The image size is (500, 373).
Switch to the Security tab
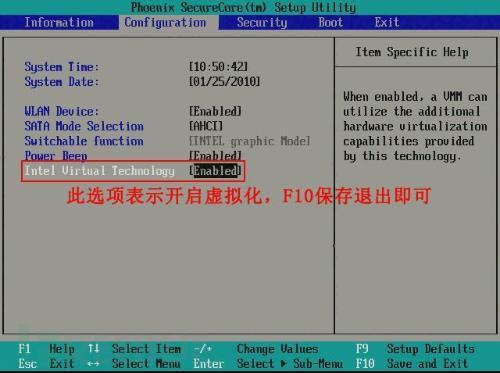[262, 23]
